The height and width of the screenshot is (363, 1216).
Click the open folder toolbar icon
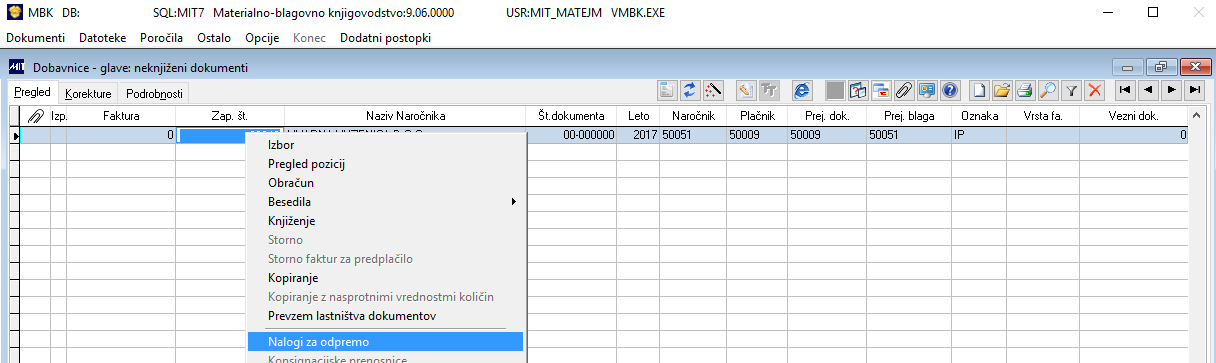1002,90
